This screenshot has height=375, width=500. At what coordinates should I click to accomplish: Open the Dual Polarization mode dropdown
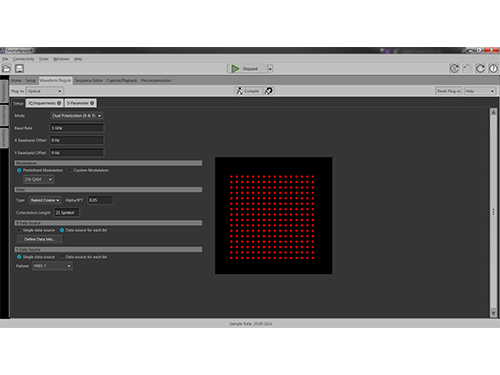(77, 116)
